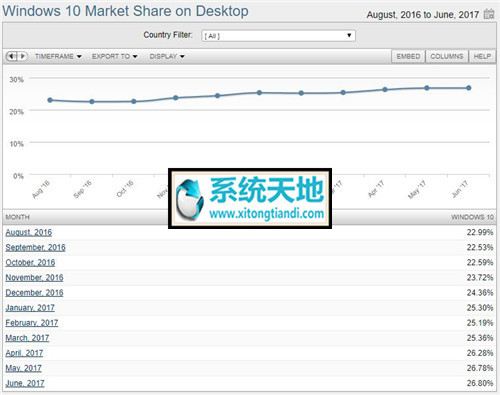Select the Oct '16 data point on chart
Viewport: 500px width, 395px height.
coord(134,101)
